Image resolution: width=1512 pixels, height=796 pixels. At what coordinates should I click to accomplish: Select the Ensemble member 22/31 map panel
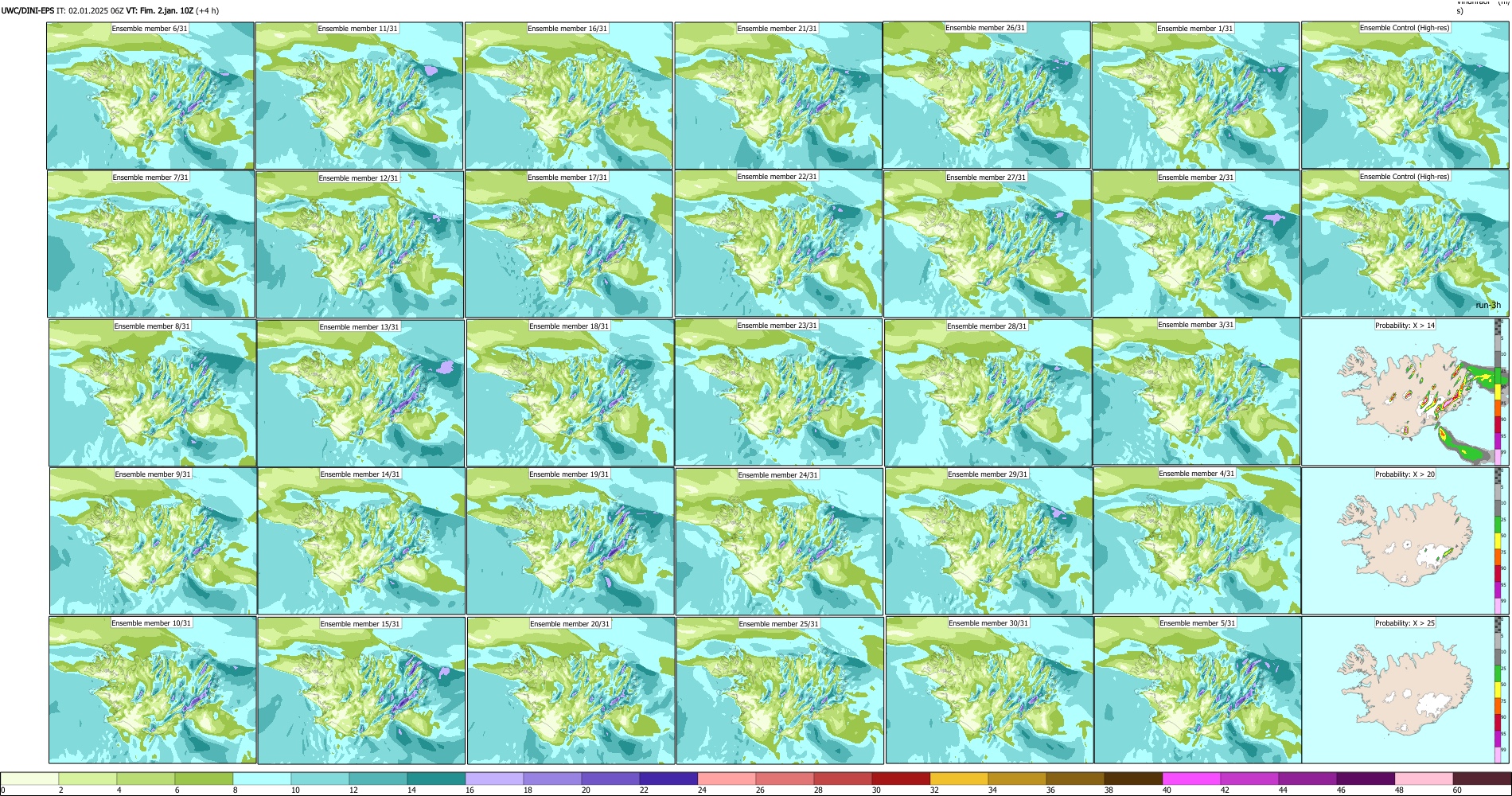click(x=778, y=244)
